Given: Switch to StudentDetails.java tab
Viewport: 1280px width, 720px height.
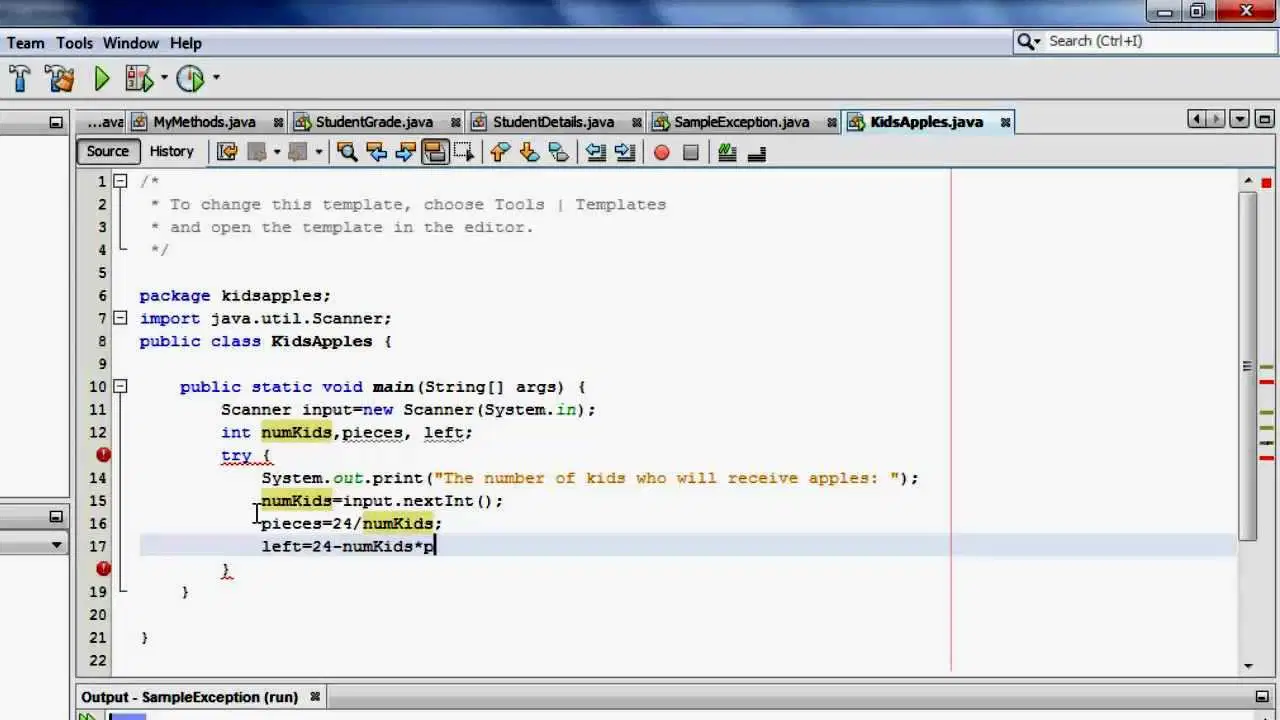Looking at the screenshot, I should 552,122.
